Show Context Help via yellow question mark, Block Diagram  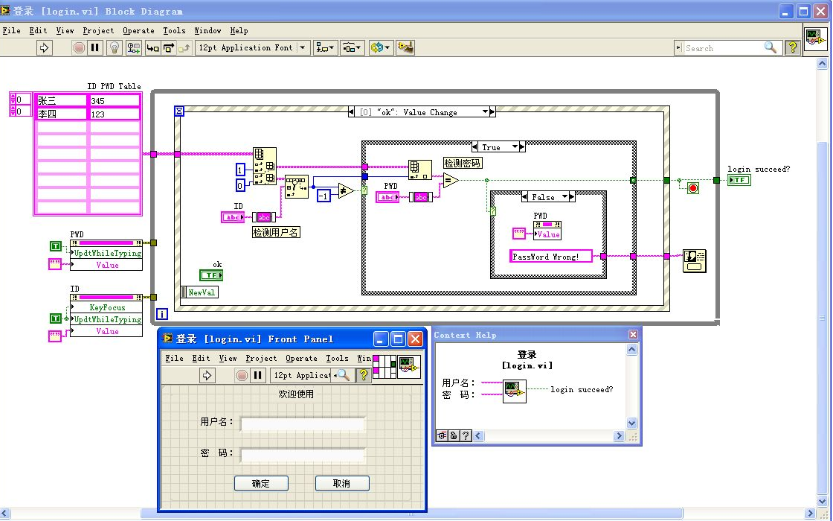point(792,48)
